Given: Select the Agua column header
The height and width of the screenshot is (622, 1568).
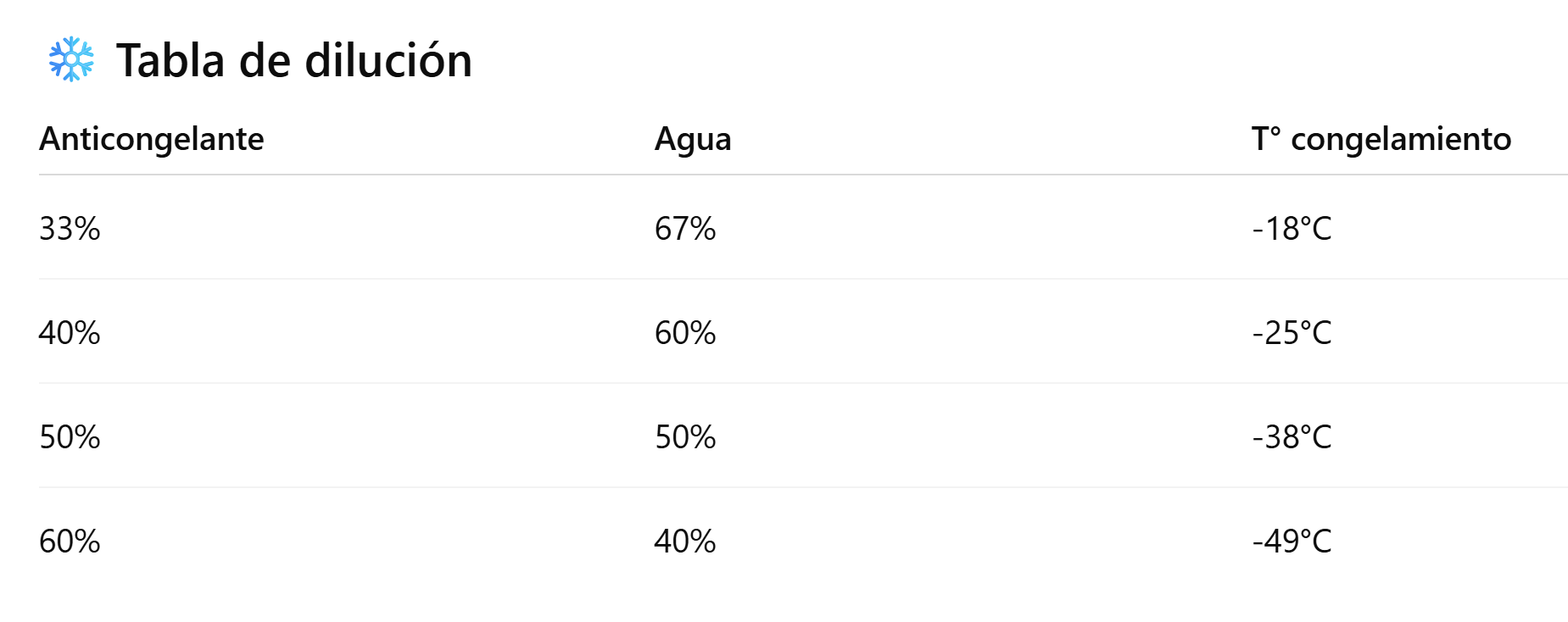Looking at the screenshot, I should point(693,139).
